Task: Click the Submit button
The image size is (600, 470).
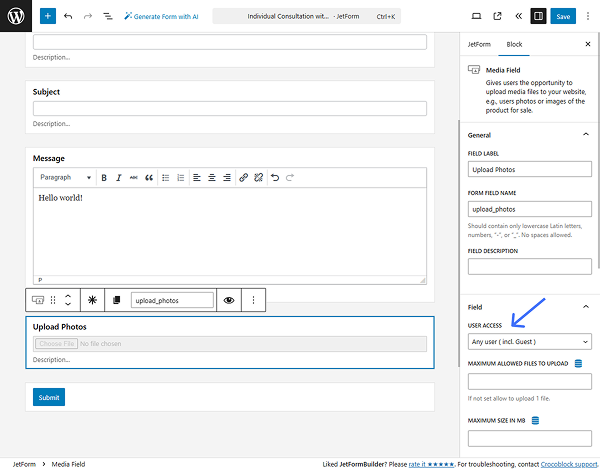Action: tap(49, 397)
